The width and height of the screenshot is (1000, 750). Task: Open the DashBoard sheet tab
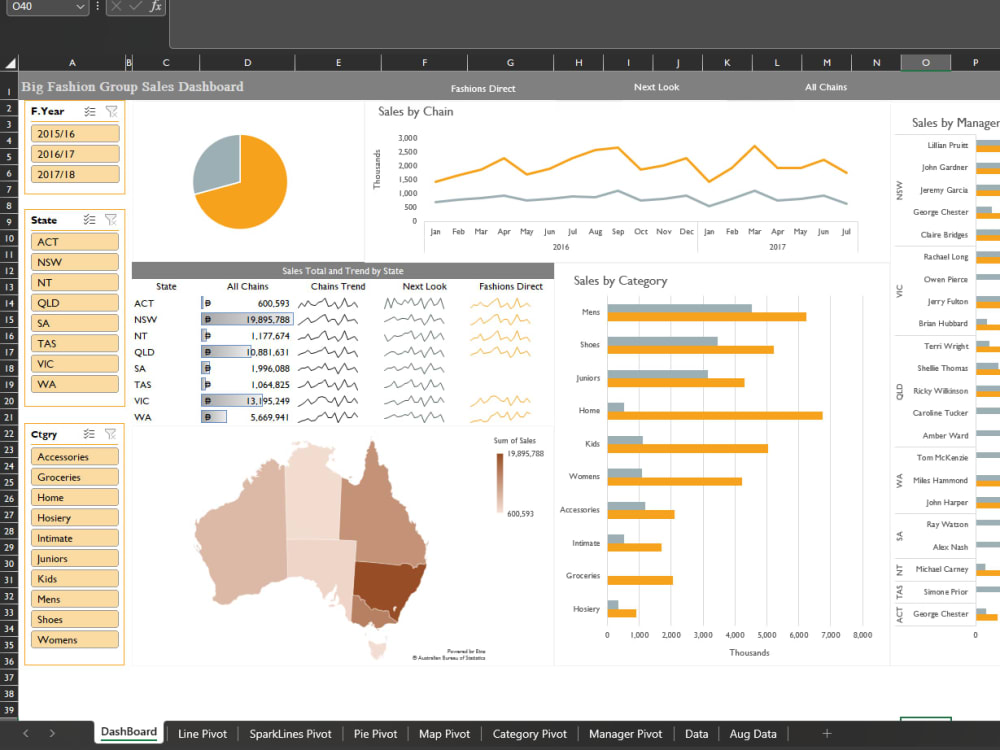click(129, 732)
